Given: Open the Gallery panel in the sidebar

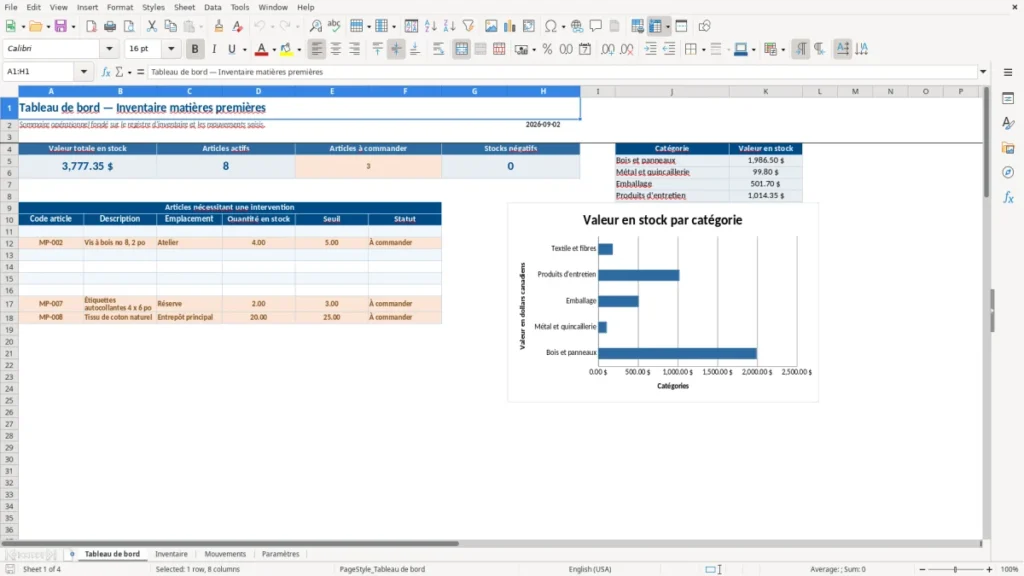Looking at the screenshot, I should [1008, 148].
